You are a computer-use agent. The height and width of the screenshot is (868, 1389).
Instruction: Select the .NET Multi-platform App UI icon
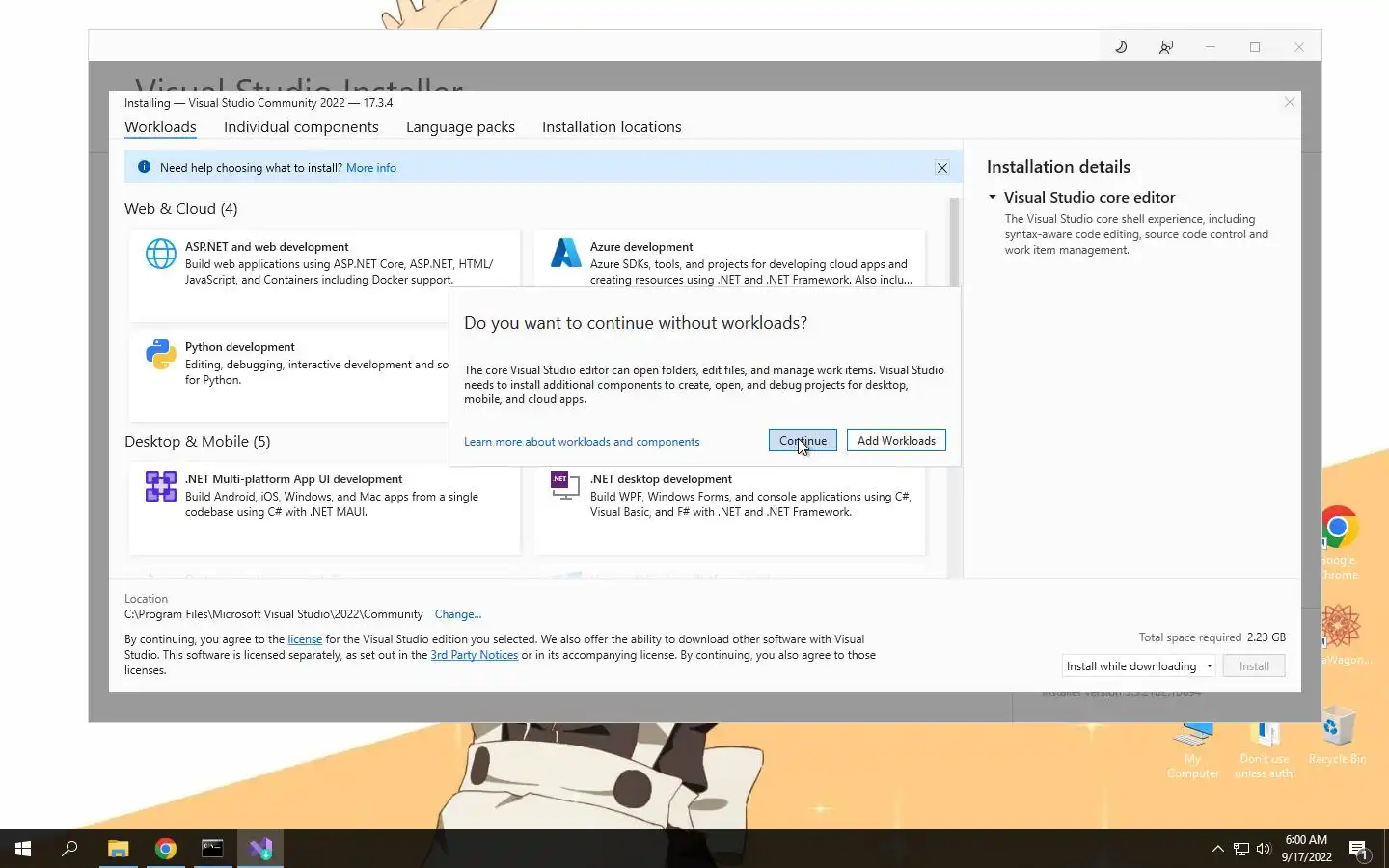(x=161, y=486)
